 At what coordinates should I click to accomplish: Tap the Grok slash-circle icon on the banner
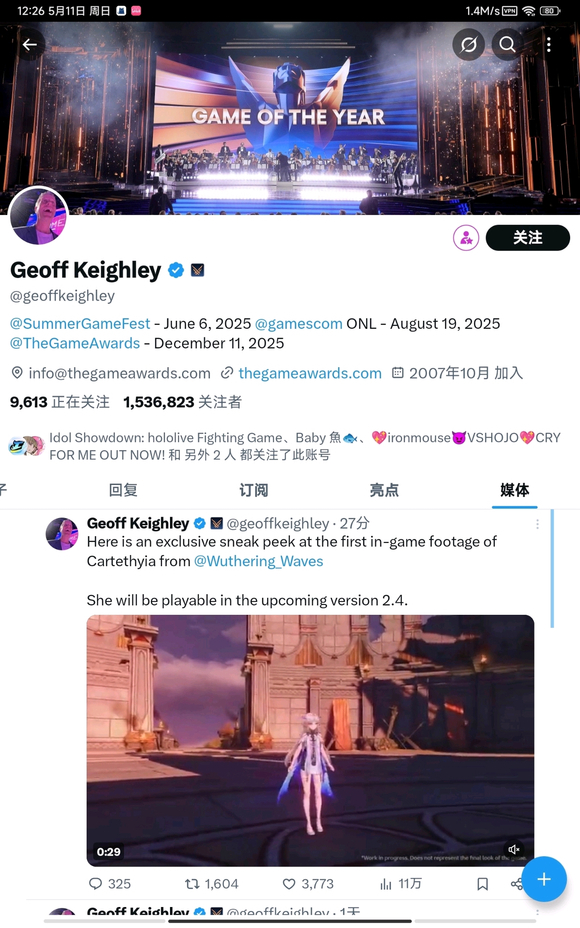(468, 44)
